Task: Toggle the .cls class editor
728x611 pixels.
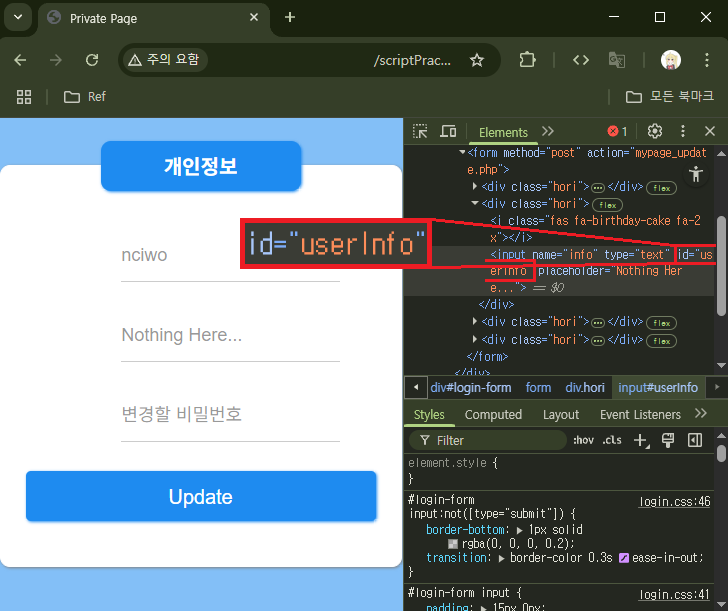Action: (611, 441)
